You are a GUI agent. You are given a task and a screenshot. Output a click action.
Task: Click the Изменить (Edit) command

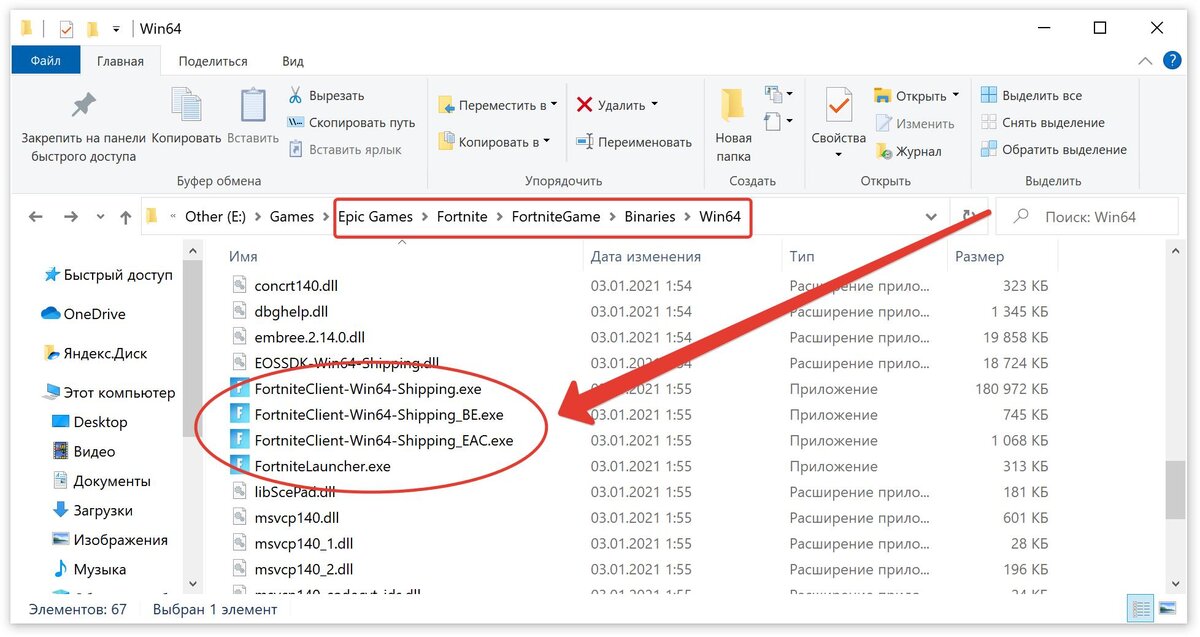click(915, 124)
